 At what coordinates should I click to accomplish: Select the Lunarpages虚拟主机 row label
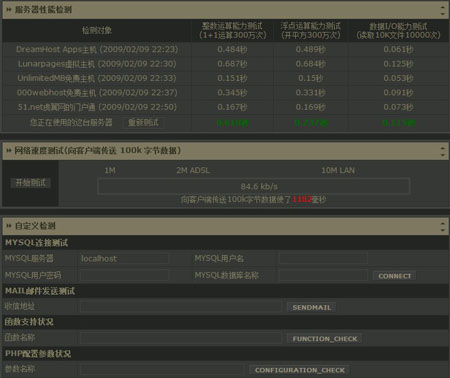coord(97,64)
